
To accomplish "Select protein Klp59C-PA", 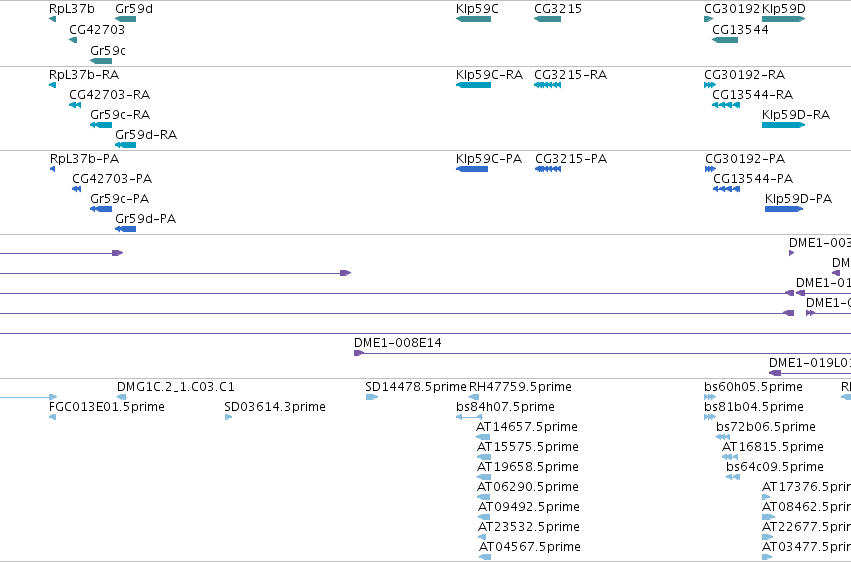I will pyautogui.click(x=472, y=169).
